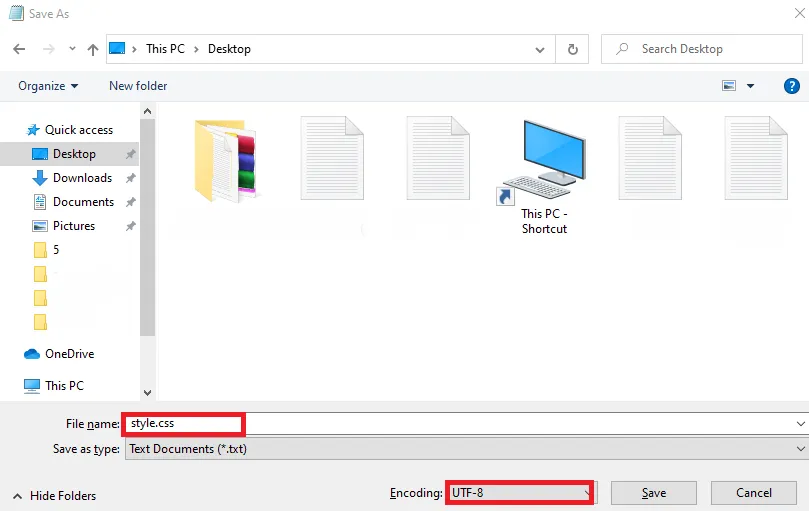Click the Cancel button
This screenshot has width=809, height=511.
click(x=754, y=493)
